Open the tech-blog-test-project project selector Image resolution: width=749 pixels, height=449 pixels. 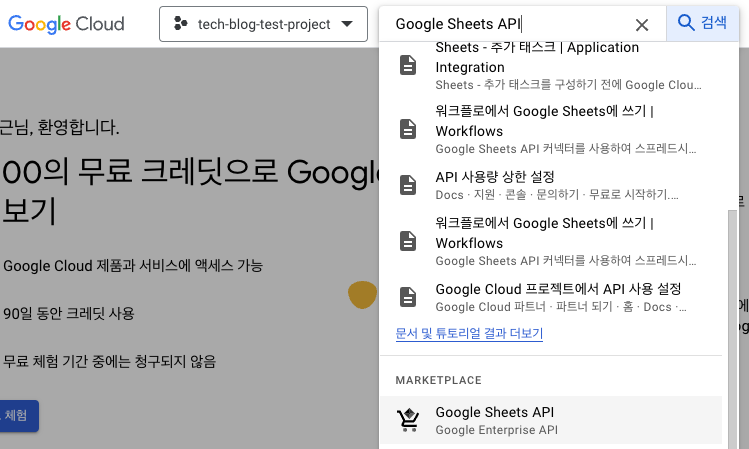(263, 24)
